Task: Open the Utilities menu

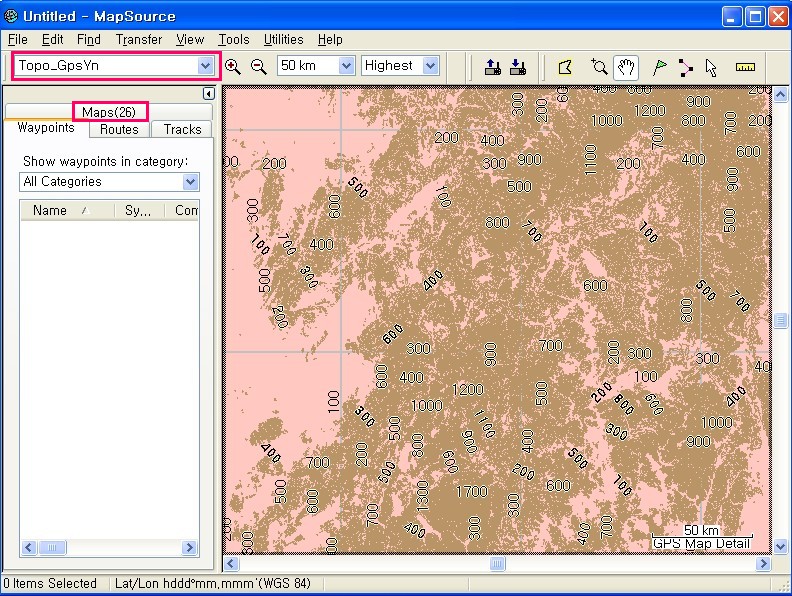Action: coord(283,39)
